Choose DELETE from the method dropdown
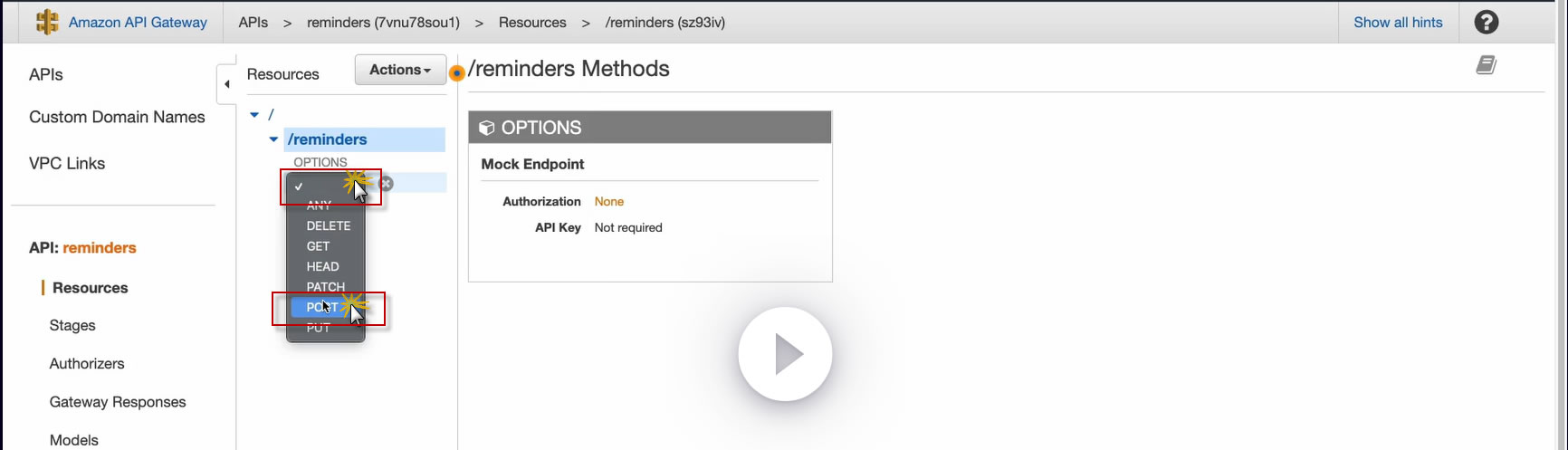1568x450 pixels. [x=328, y=225]
